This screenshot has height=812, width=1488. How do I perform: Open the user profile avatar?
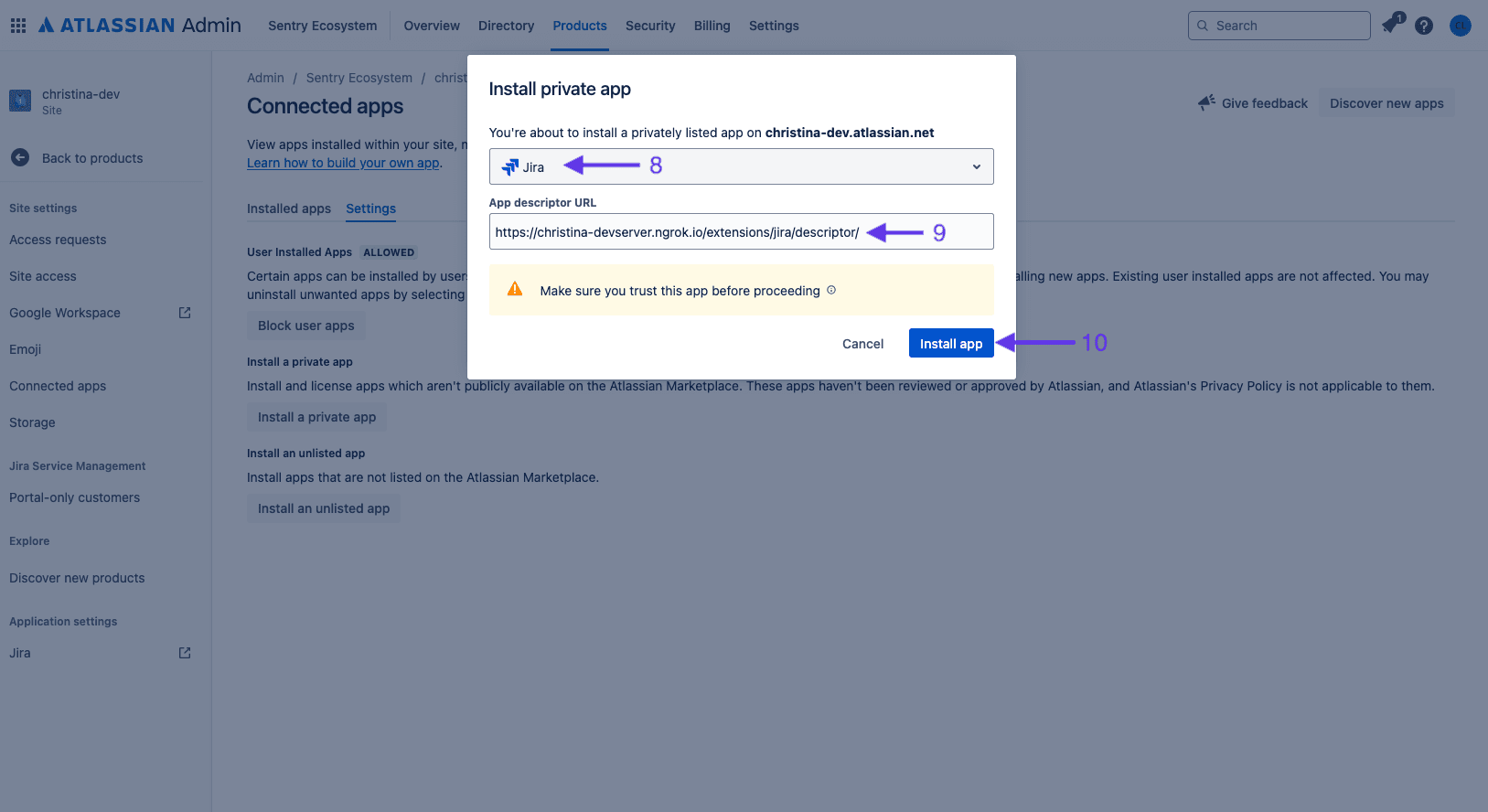1461,26
